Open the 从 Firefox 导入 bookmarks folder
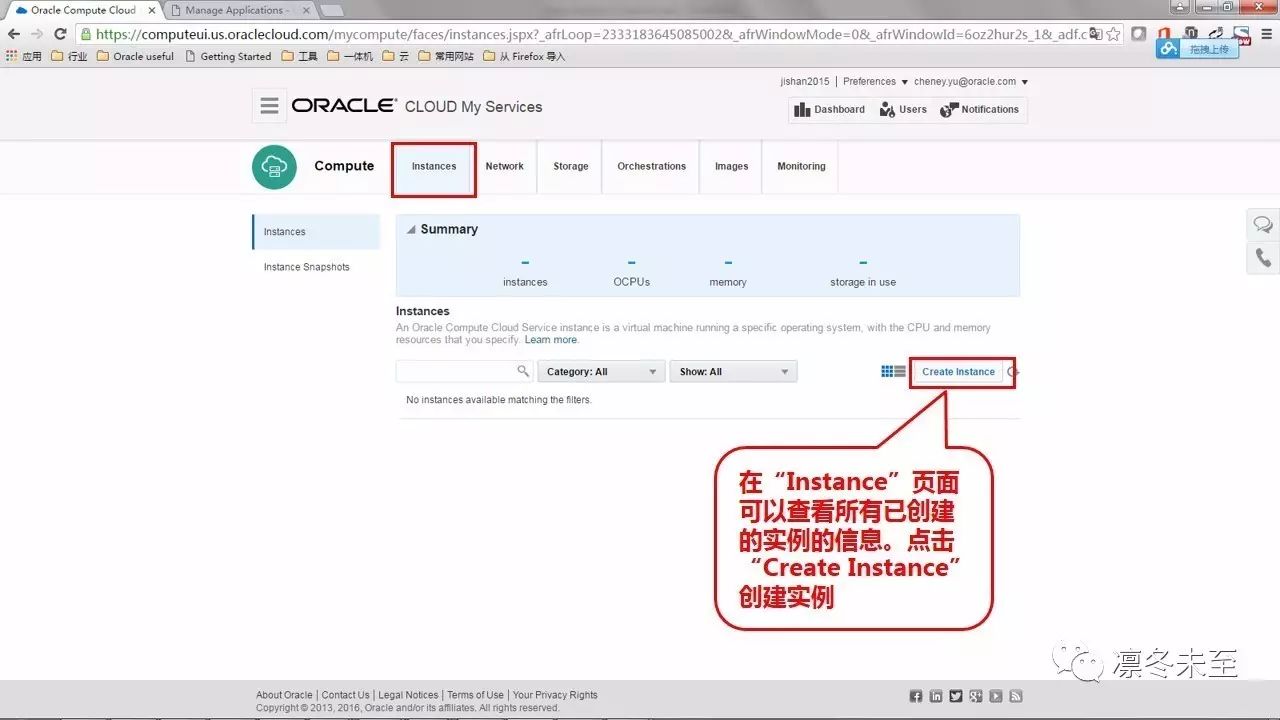The height and width of the screenshot is (720, 1280). point(524,56)
